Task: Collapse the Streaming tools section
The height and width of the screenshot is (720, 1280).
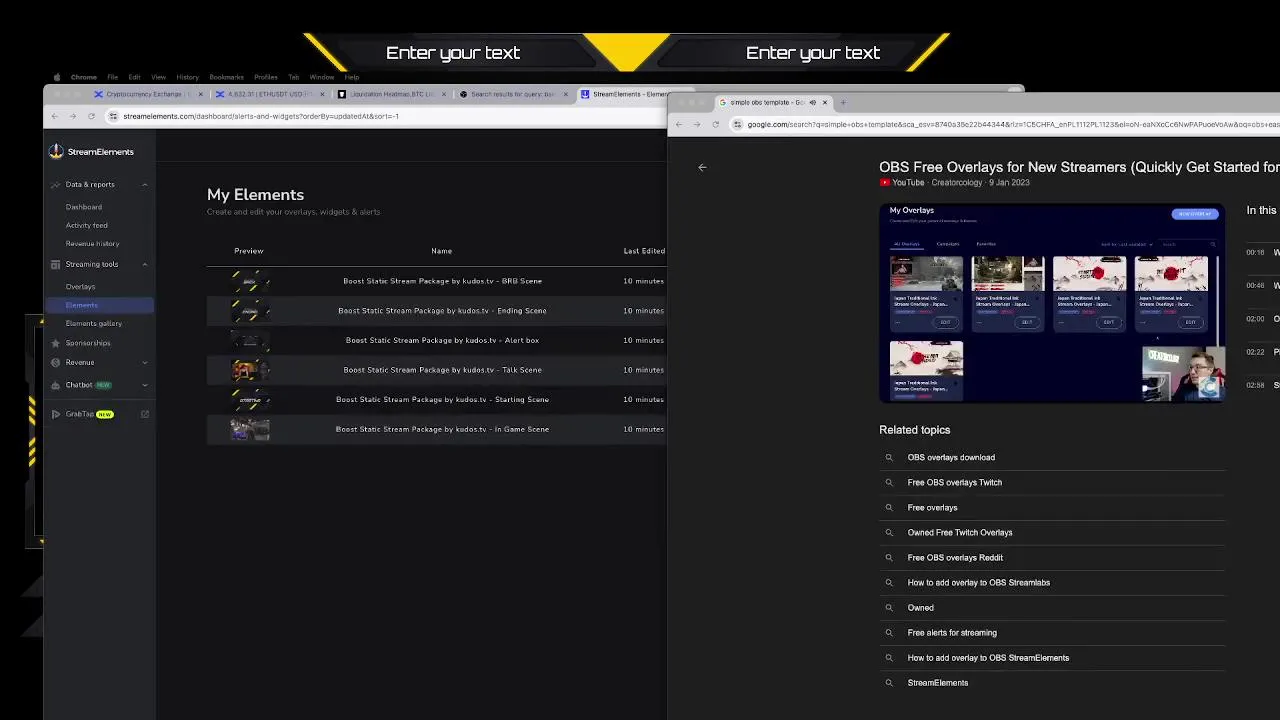Action: click(x=145, y=264)
